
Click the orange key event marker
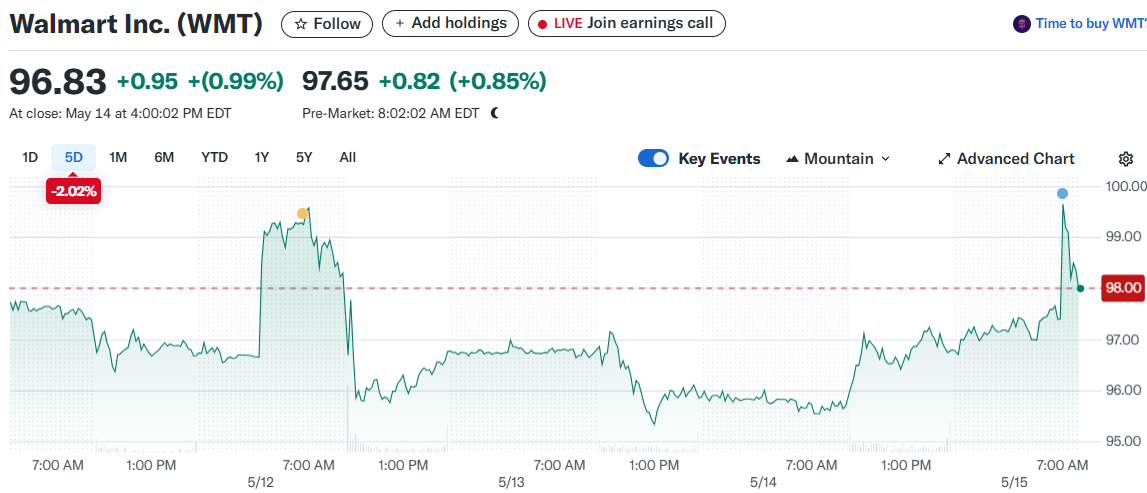(x=303, y=214)
